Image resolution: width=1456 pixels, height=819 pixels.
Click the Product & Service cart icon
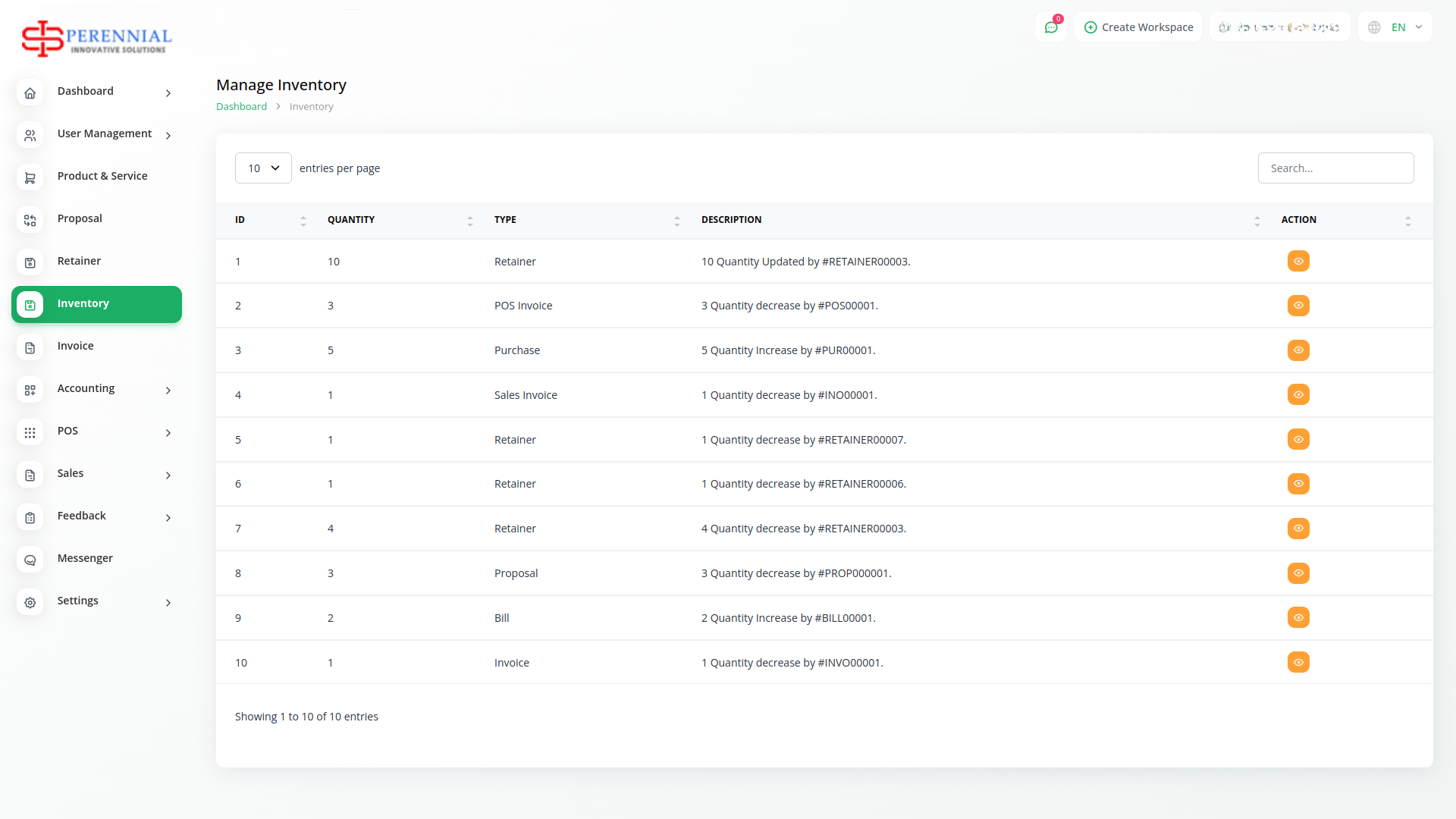point(30,177)
